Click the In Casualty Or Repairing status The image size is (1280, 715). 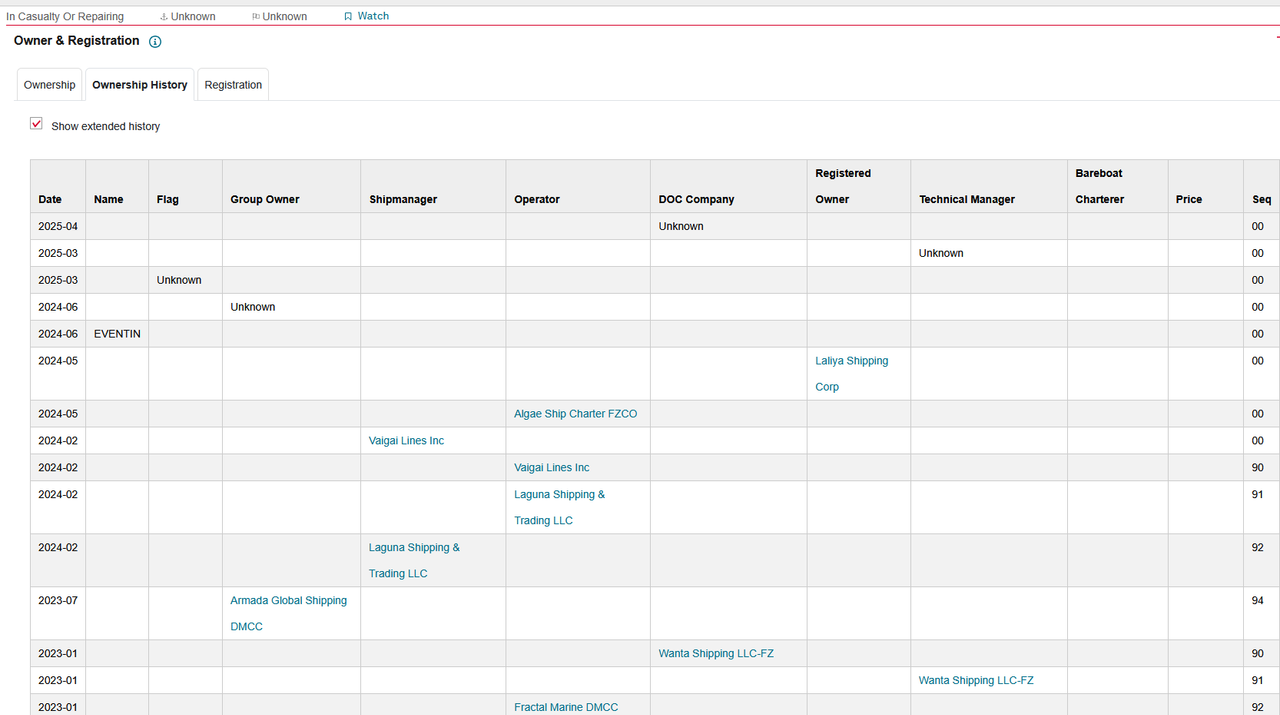click(x=65, y=17)
